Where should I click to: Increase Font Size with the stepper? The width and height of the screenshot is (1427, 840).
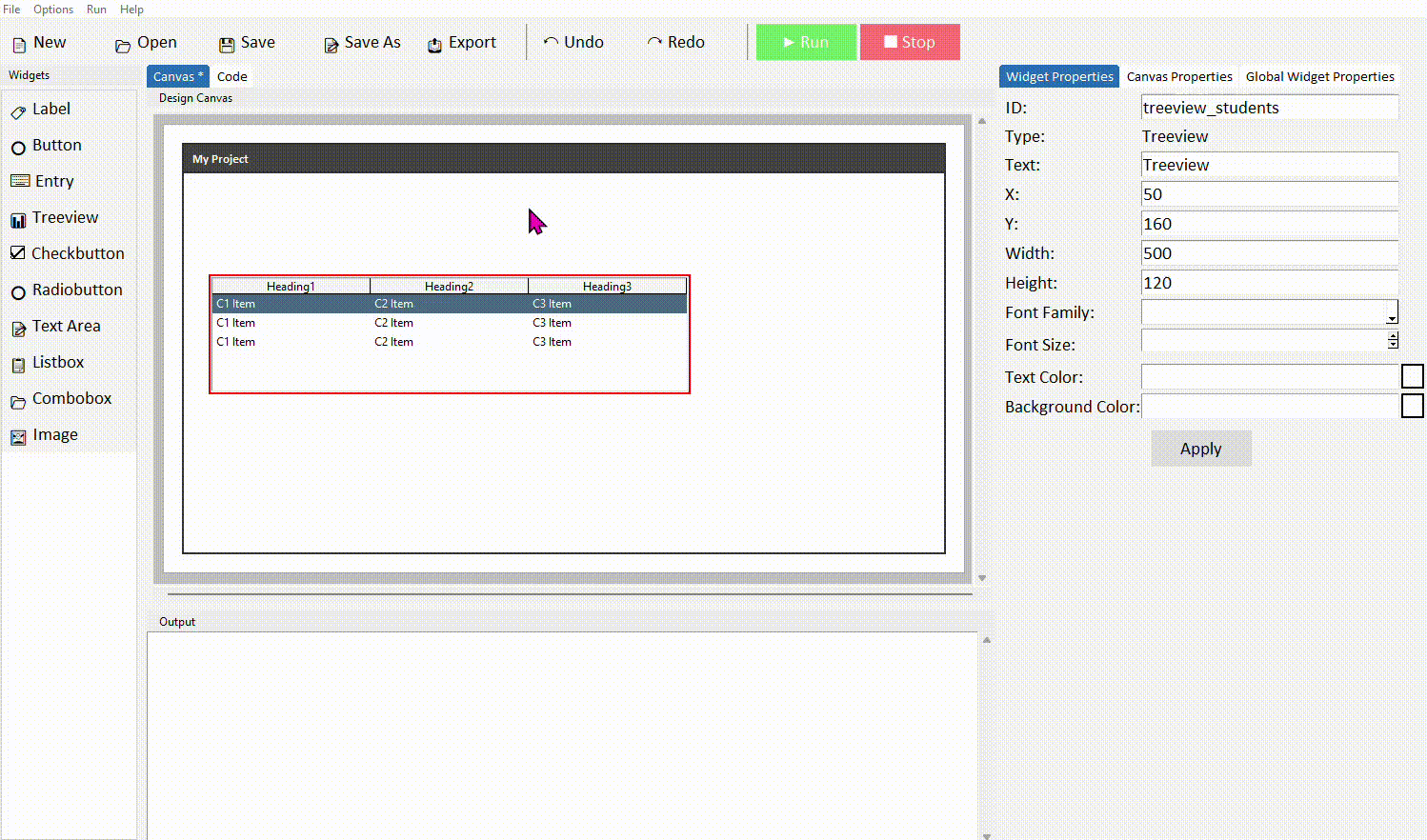point(1393,335)
